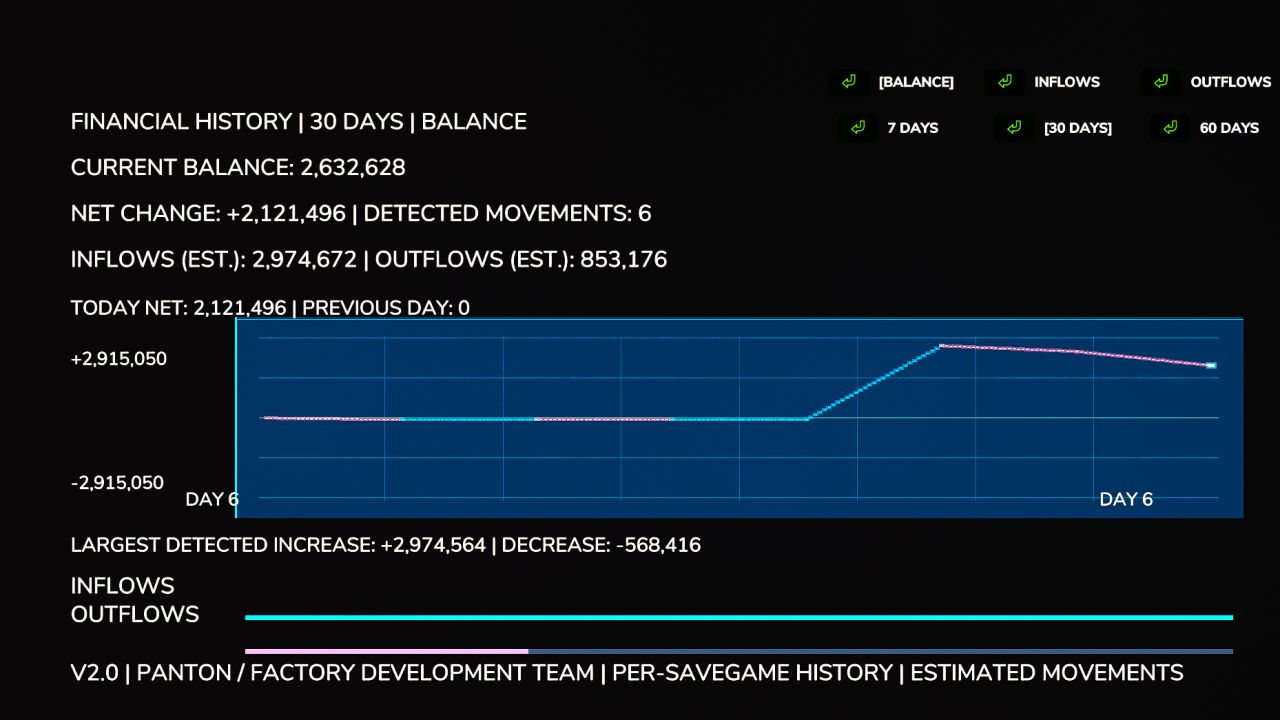
Task: Switch the chart to INFLOWS view
Action: 1067,82
